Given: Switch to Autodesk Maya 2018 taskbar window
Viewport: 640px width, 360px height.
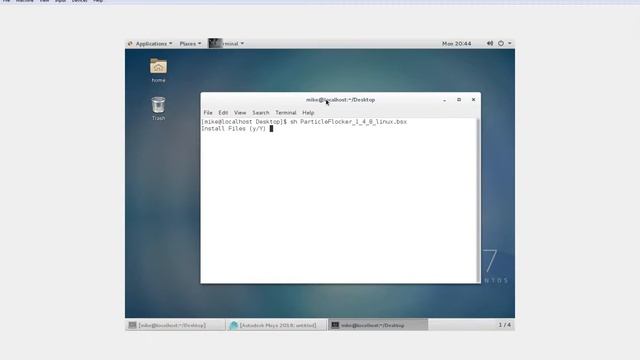Looking at the screenshot, I should (x=276, y=325).
